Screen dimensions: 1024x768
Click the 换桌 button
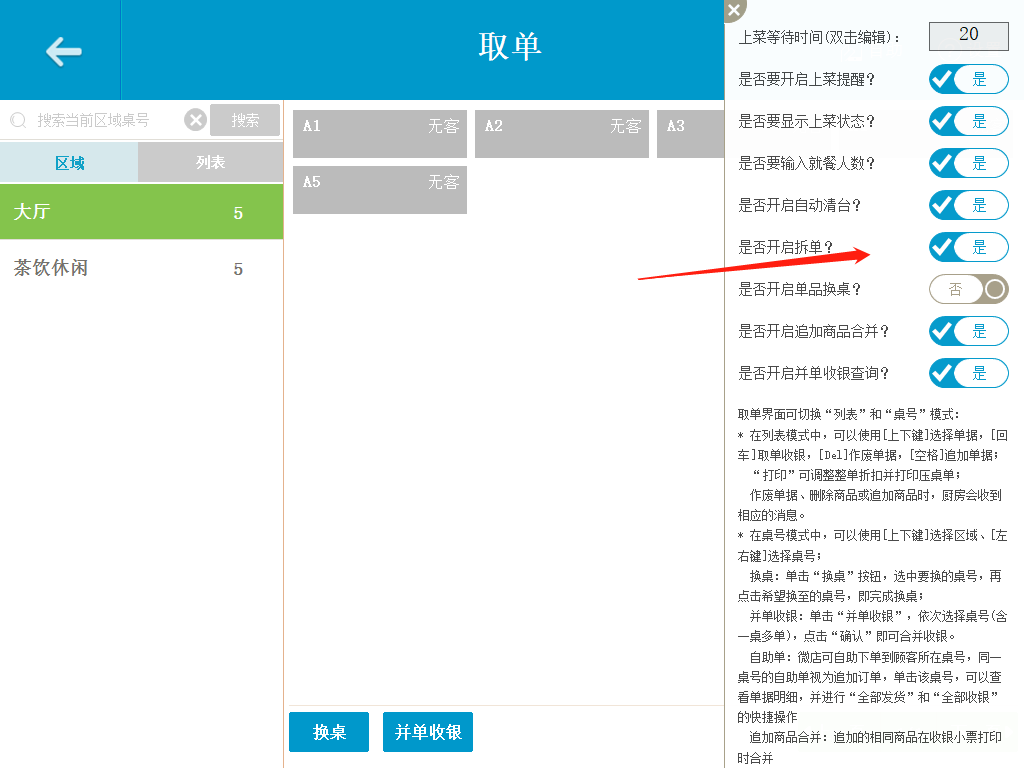tap(329, 732)
